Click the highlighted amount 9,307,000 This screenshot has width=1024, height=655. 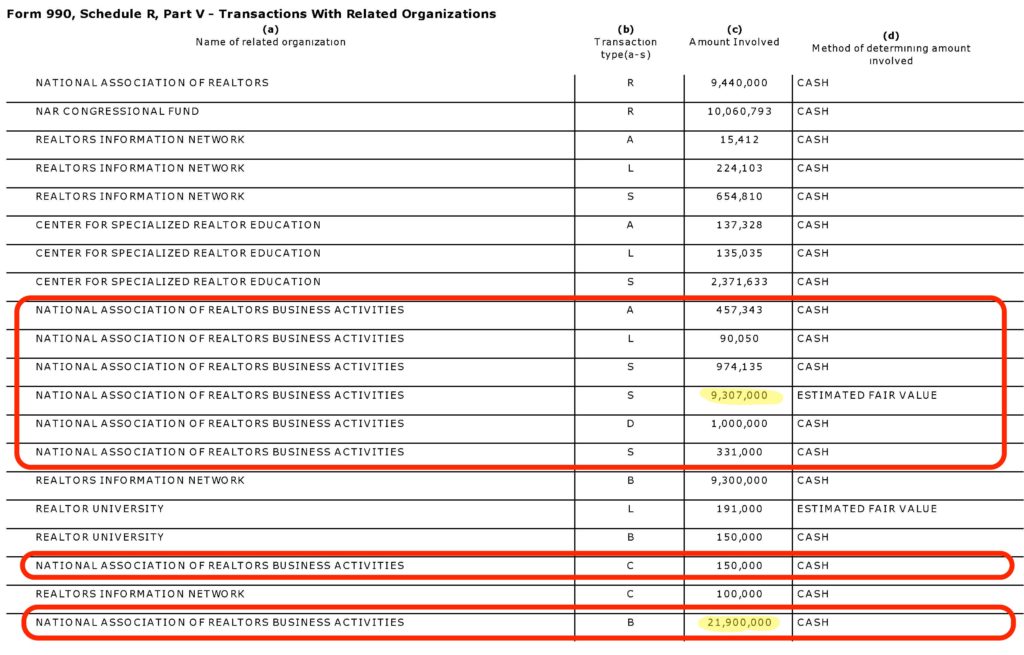[x=739, y=396]
